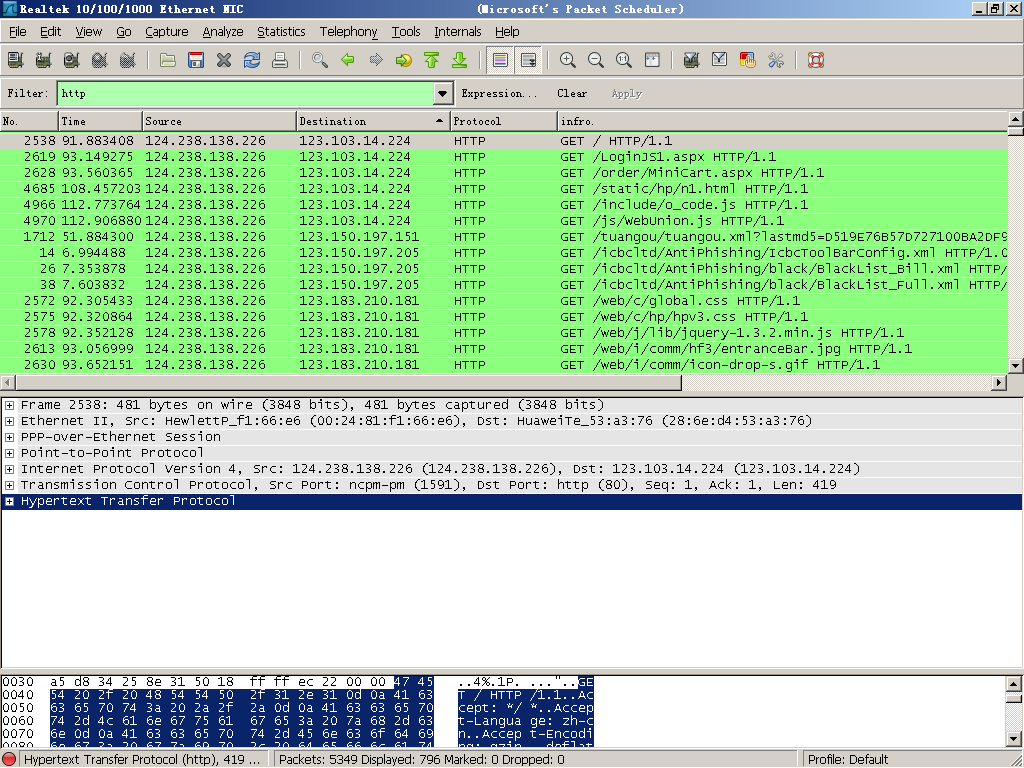Image resolution: width=1024 pixels, height=768 pixels.
Task: Go forward in packet history arrow
Action: 376,60
